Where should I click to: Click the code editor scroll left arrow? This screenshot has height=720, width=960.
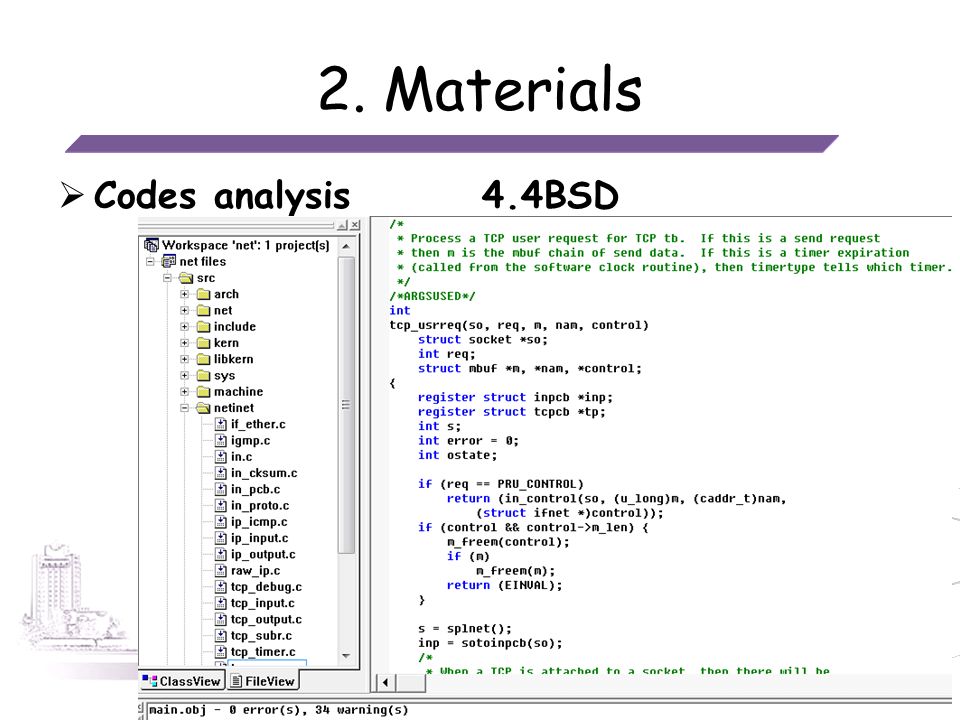tap(385, 682)
